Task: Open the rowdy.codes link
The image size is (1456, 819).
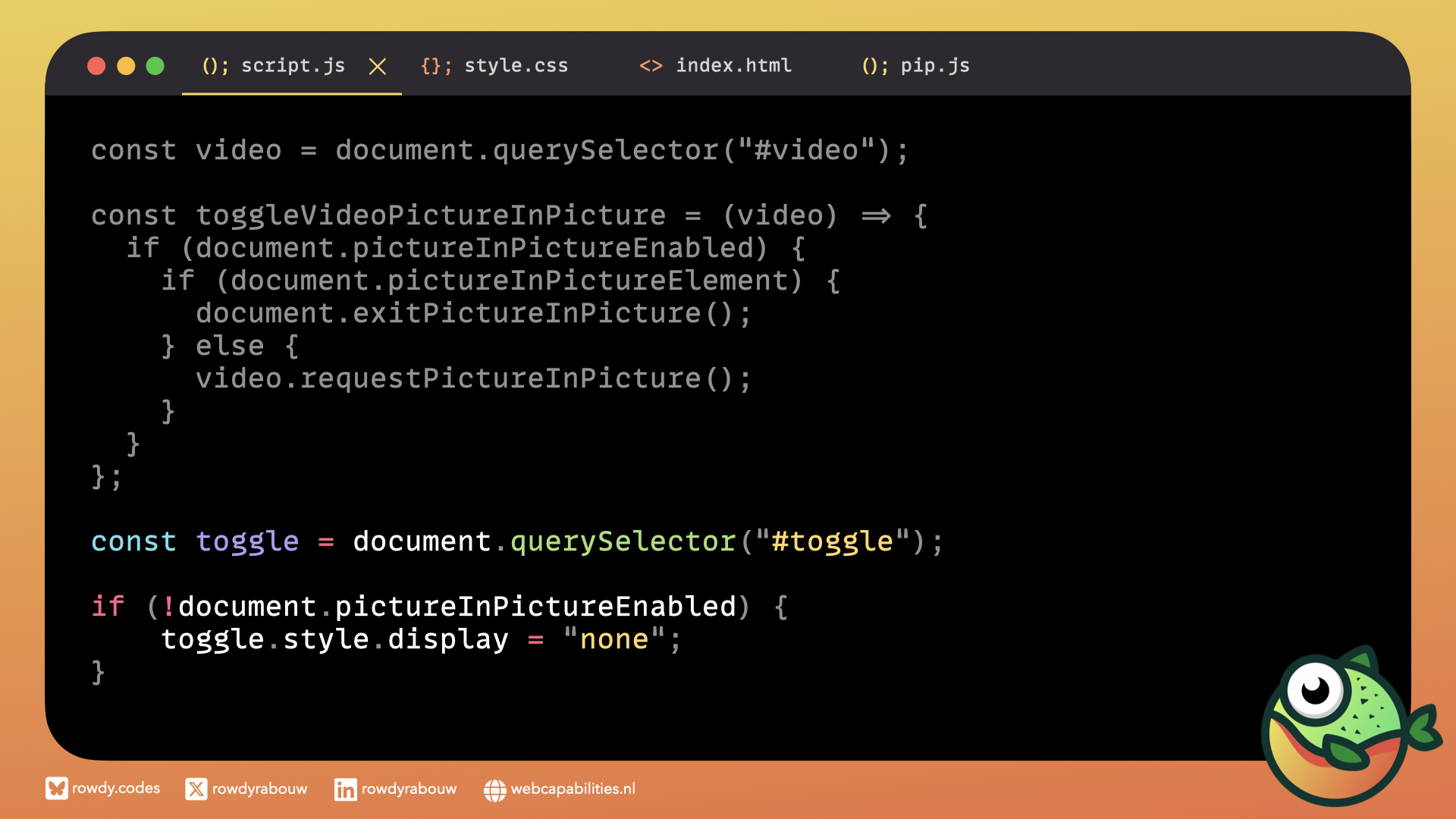Action: click(x=116, y=789)
